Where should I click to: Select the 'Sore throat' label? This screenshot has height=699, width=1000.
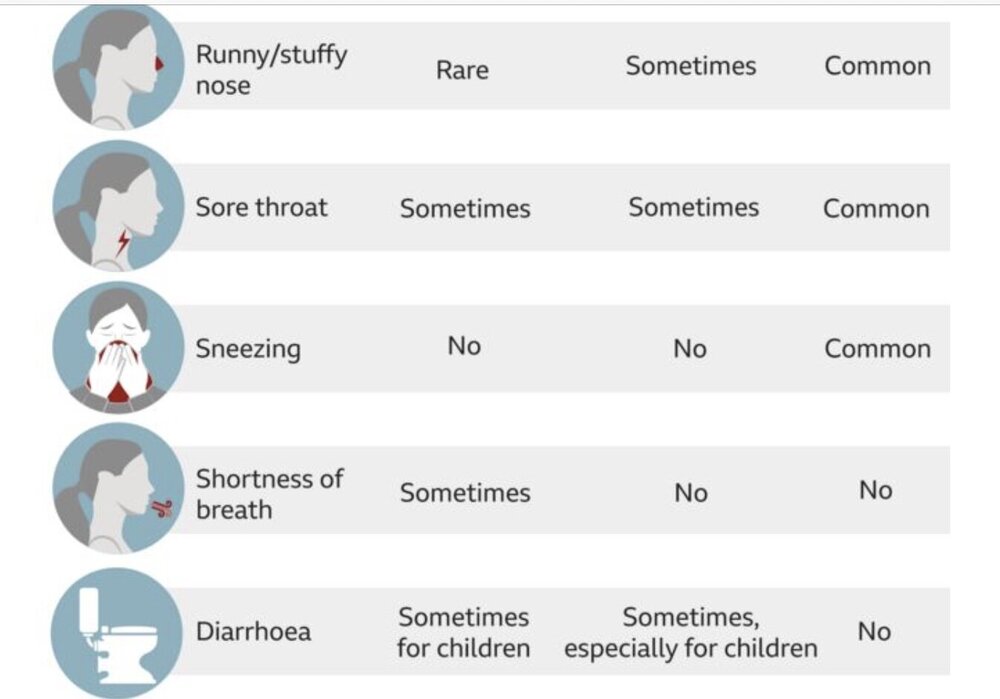pos(261,207)
